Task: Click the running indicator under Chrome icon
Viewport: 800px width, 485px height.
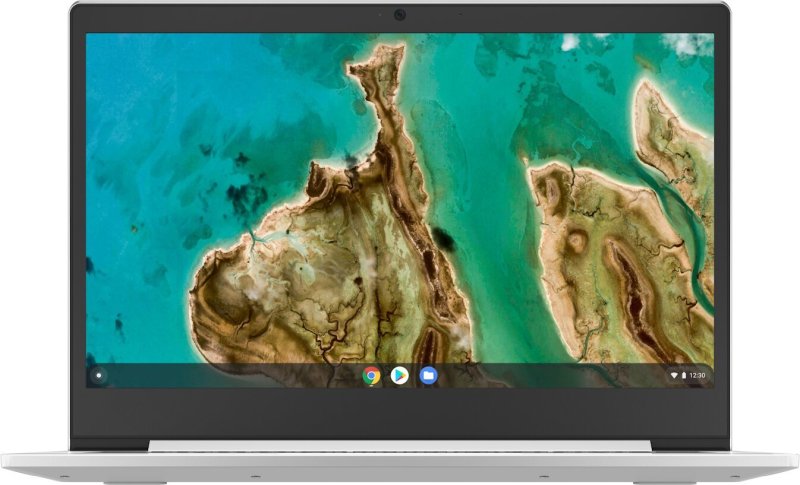Action: click(x=371, y=386)
